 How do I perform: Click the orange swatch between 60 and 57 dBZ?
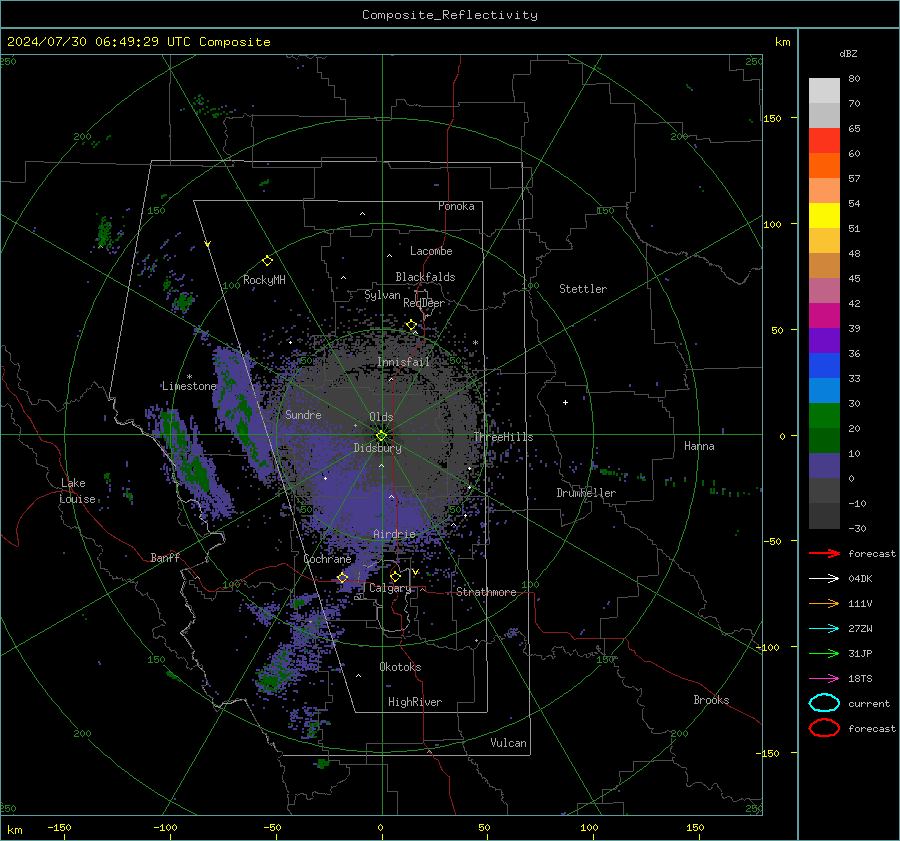point(824,166)
